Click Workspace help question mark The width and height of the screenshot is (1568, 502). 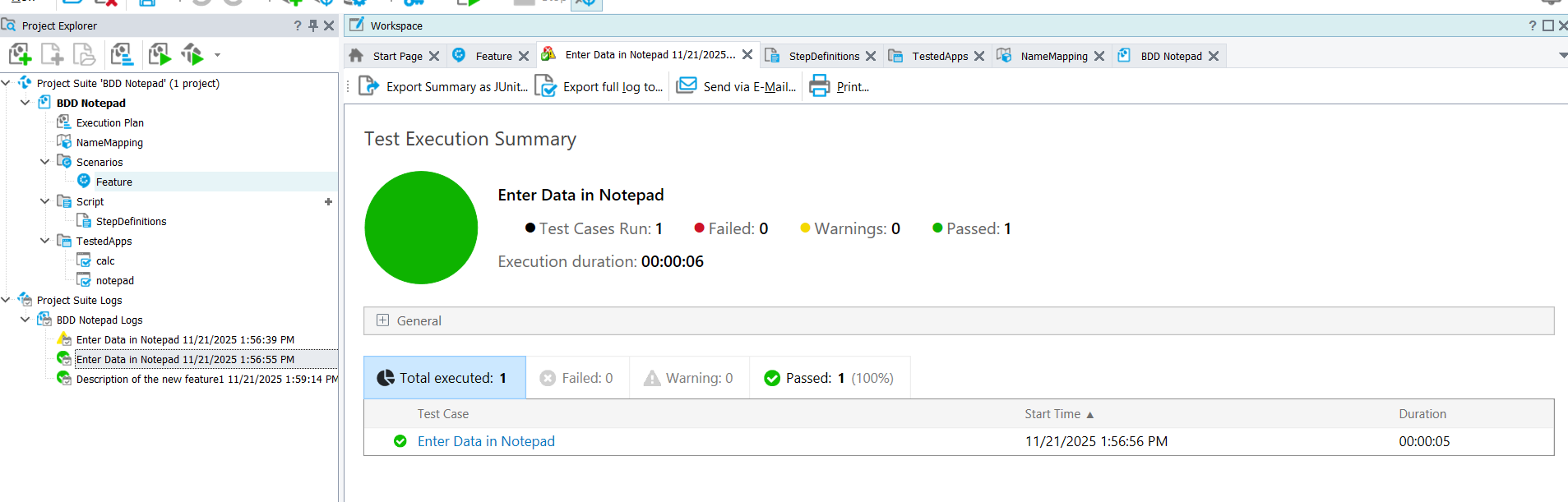click(1533, 25)
